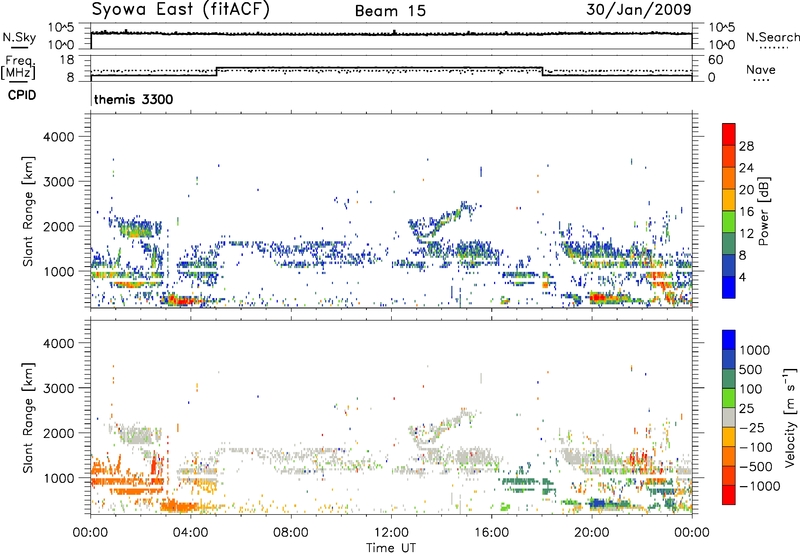This screenshot has width=800, height=554.
Task: Click the '04:00' time axis tick label
Action: pyautogui.click(x=191, y=533)
